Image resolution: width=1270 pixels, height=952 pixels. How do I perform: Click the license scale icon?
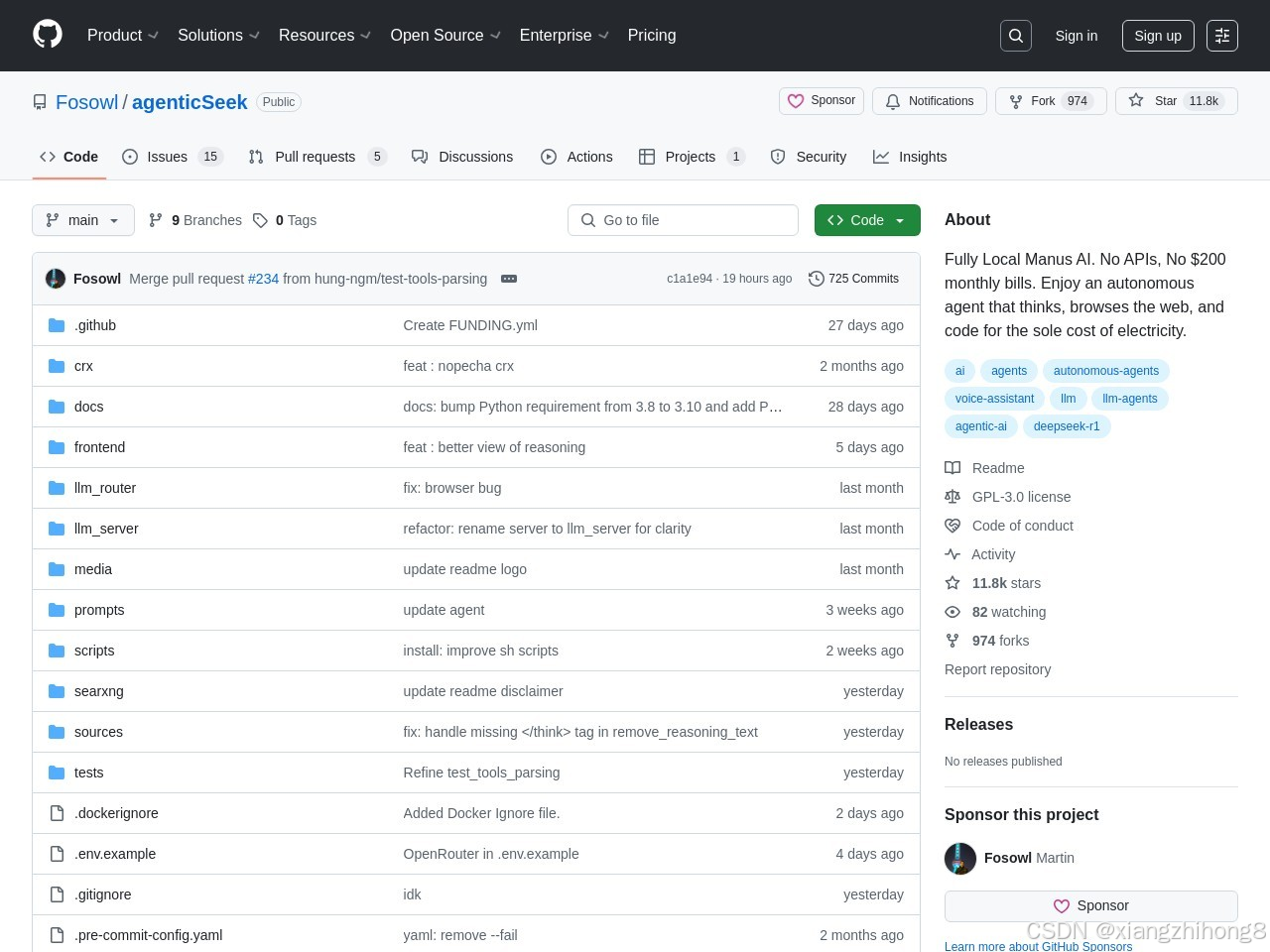[952, 497]
